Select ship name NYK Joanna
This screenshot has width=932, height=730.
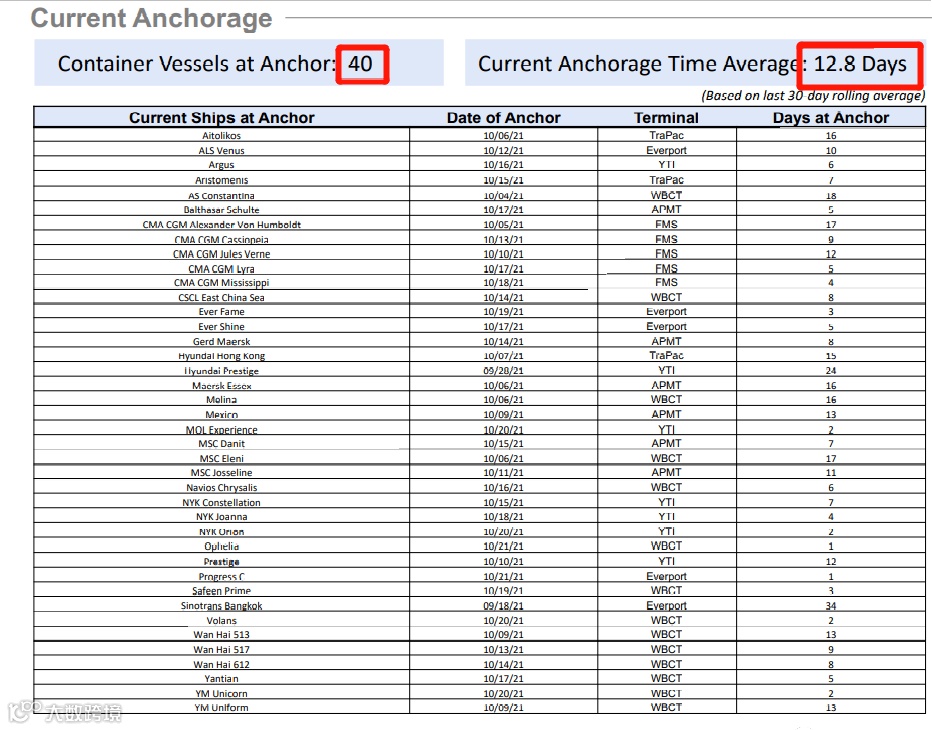click(x=221, y=517)
